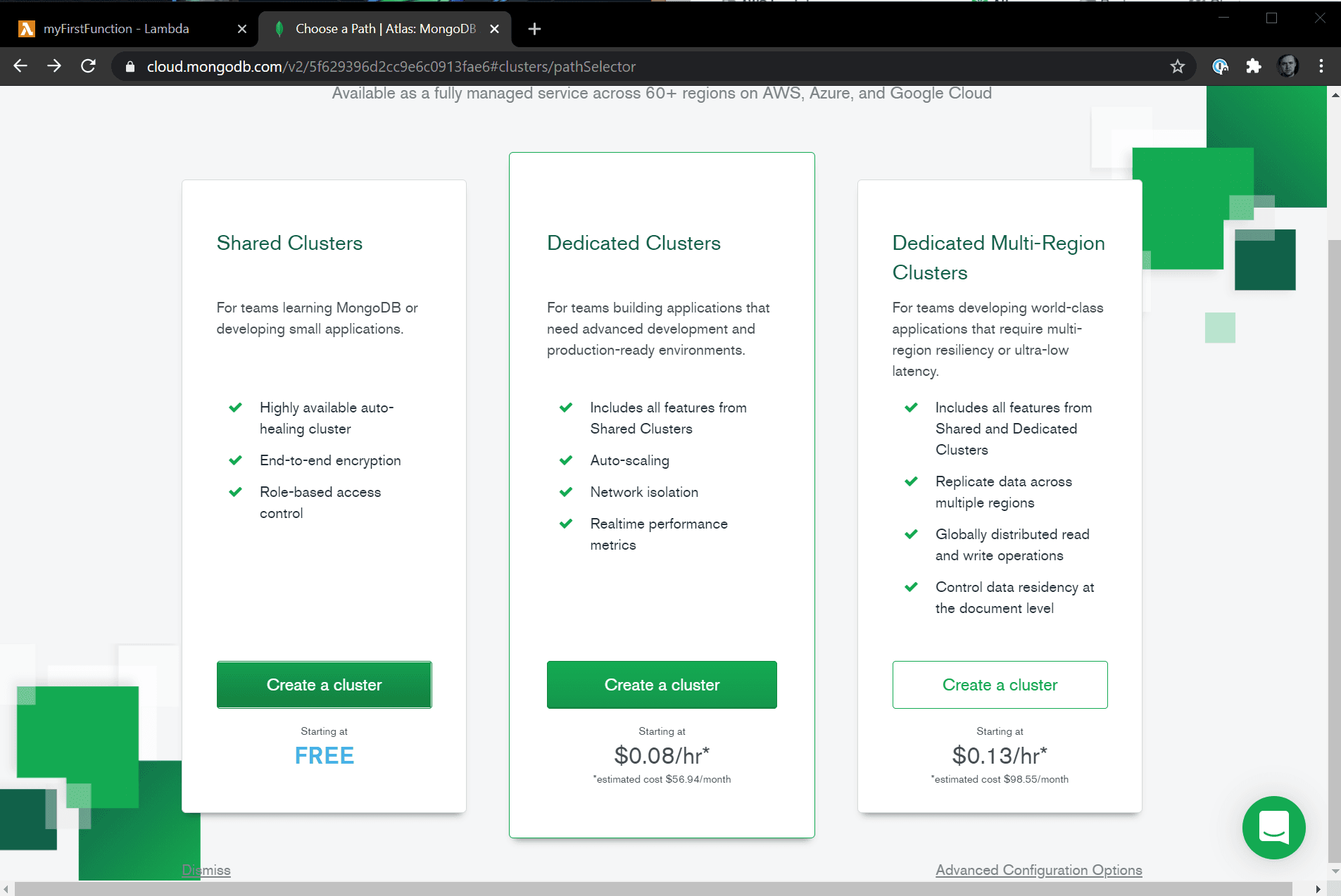1341x896 pixels.
Task: Create a free Shared cluster
Action: tap(324, 685)
